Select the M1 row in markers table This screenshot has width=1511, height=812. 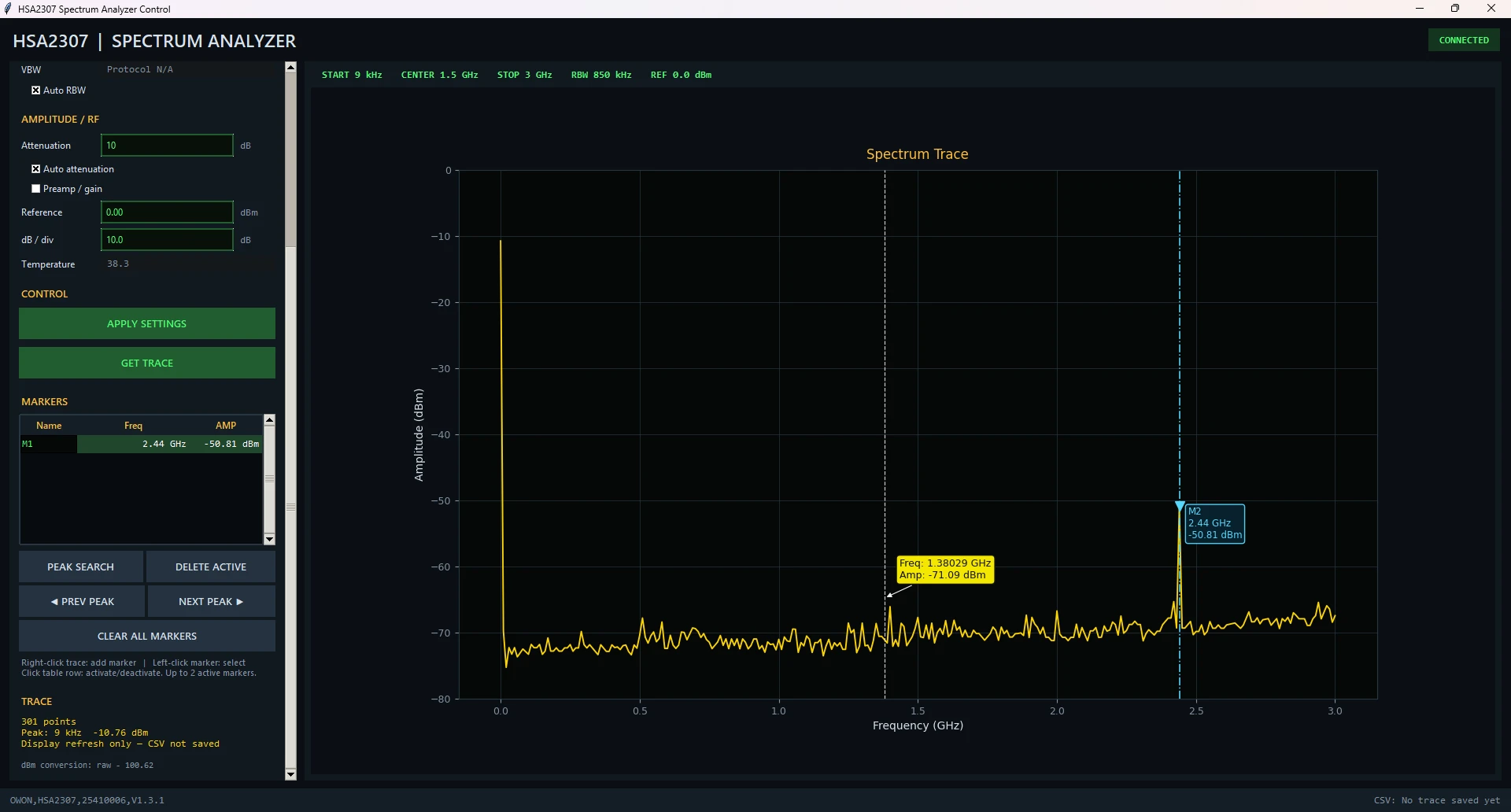pyautogui.click(x=141, y=444)
